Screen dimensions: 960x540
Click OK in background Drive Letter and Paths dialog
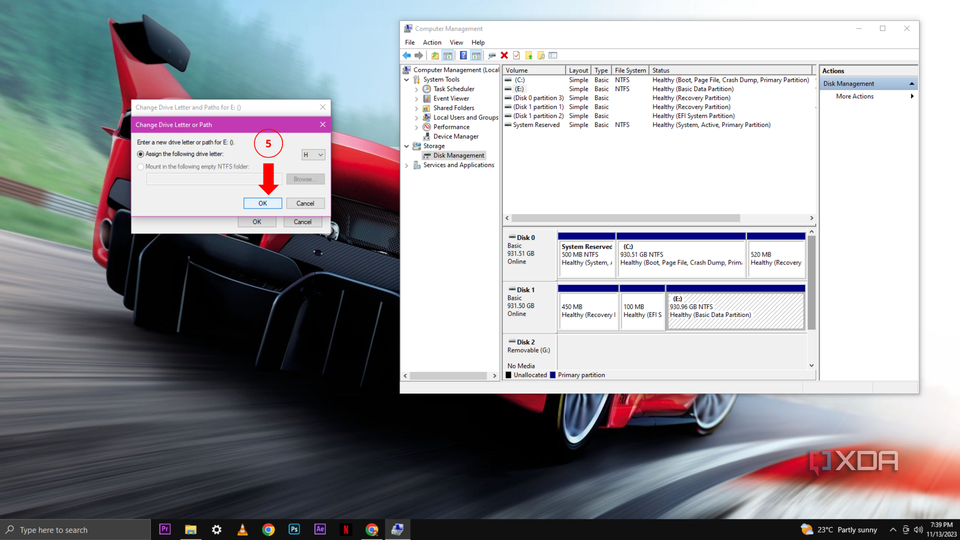257,222
